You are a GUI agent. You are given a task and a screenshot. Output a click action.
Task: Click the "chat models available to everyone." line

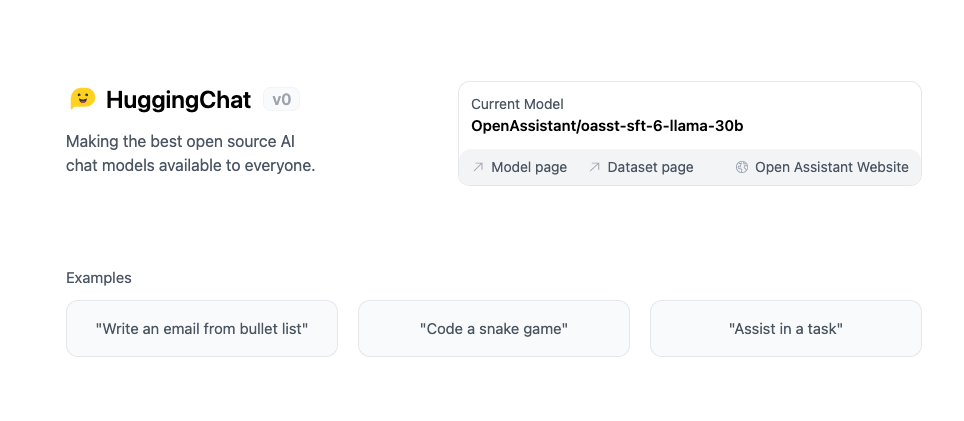pyautogui.click(x=190, y=165)
